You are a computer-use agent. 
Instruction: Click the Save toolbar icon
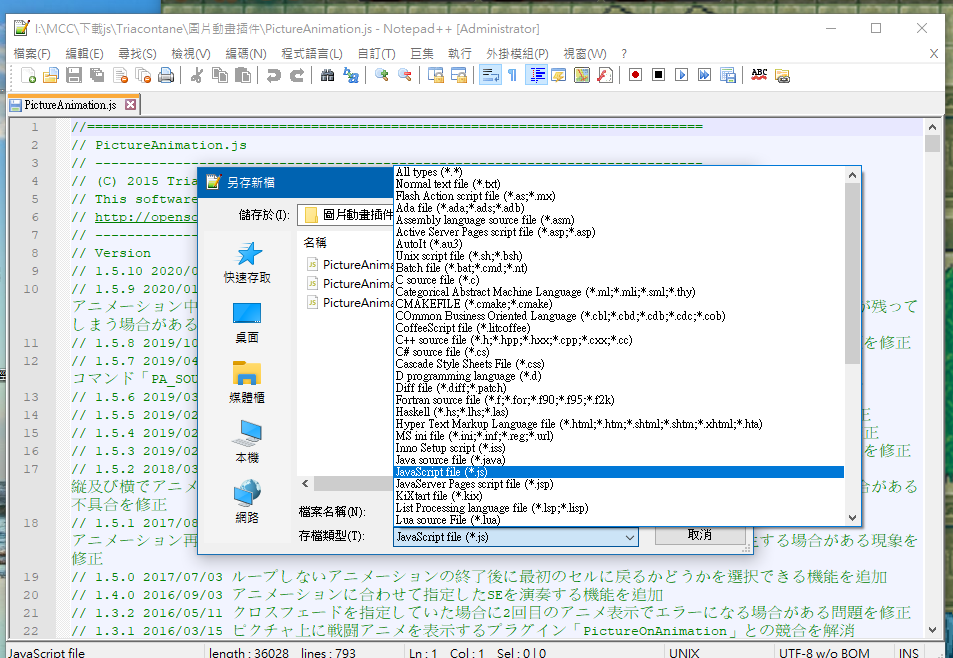74,75
